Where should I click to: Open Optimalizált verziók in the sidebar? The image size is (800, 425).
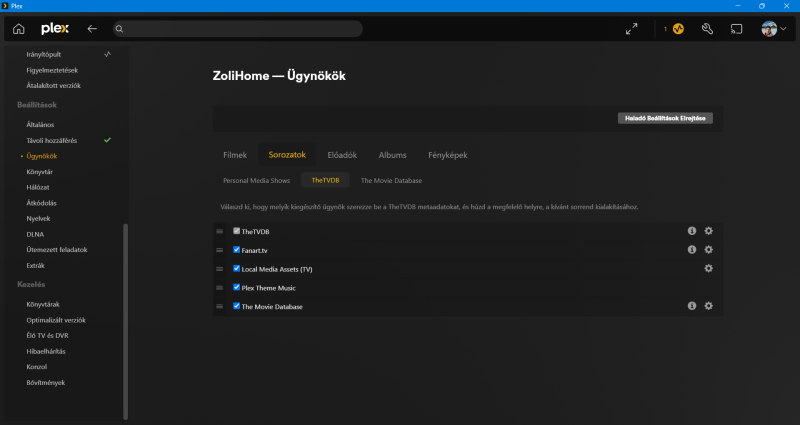pos(56,320)
